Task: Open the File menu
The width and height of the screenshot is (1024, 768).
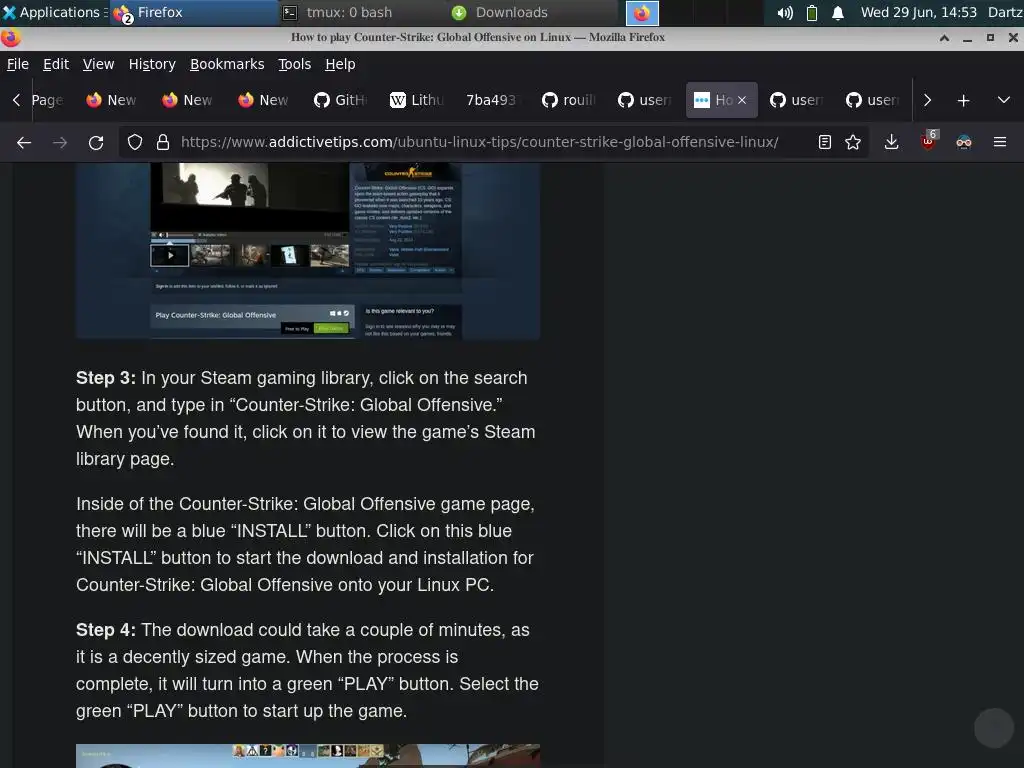Action: click(x=18, y=64)
